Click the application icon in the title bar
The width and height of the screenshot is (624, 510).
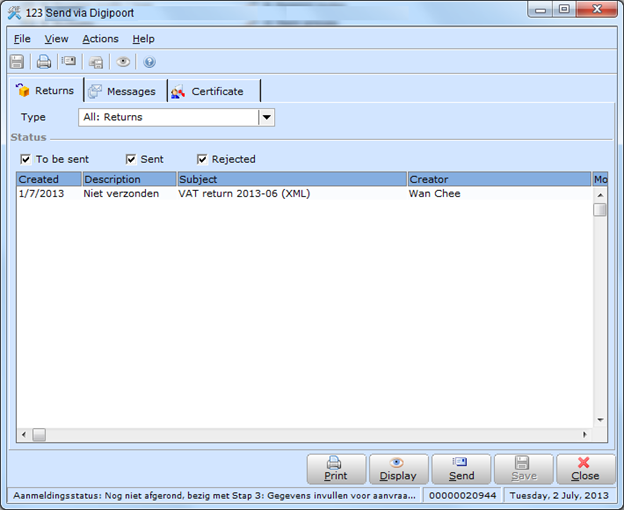(x=14, y=13)
